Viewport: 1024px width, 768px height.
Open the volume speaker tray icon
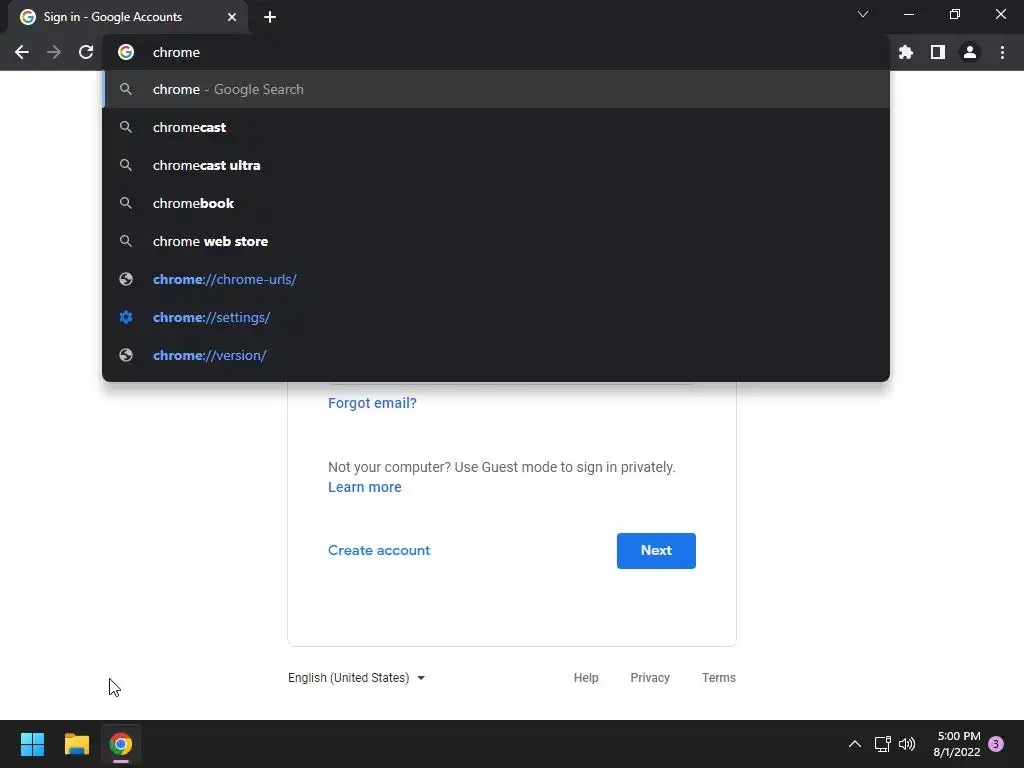pyautogui.click(x=907, y=744)
